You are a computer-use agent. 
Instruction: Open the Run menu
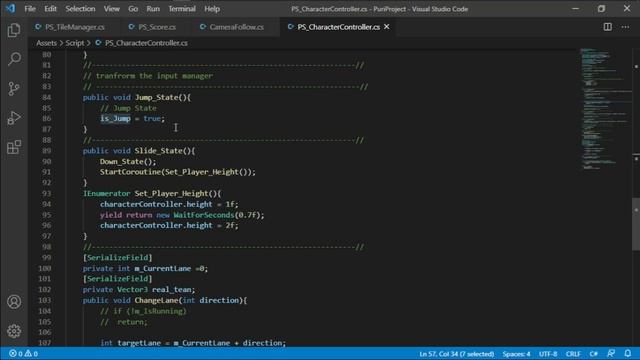(x=153, y=9)
